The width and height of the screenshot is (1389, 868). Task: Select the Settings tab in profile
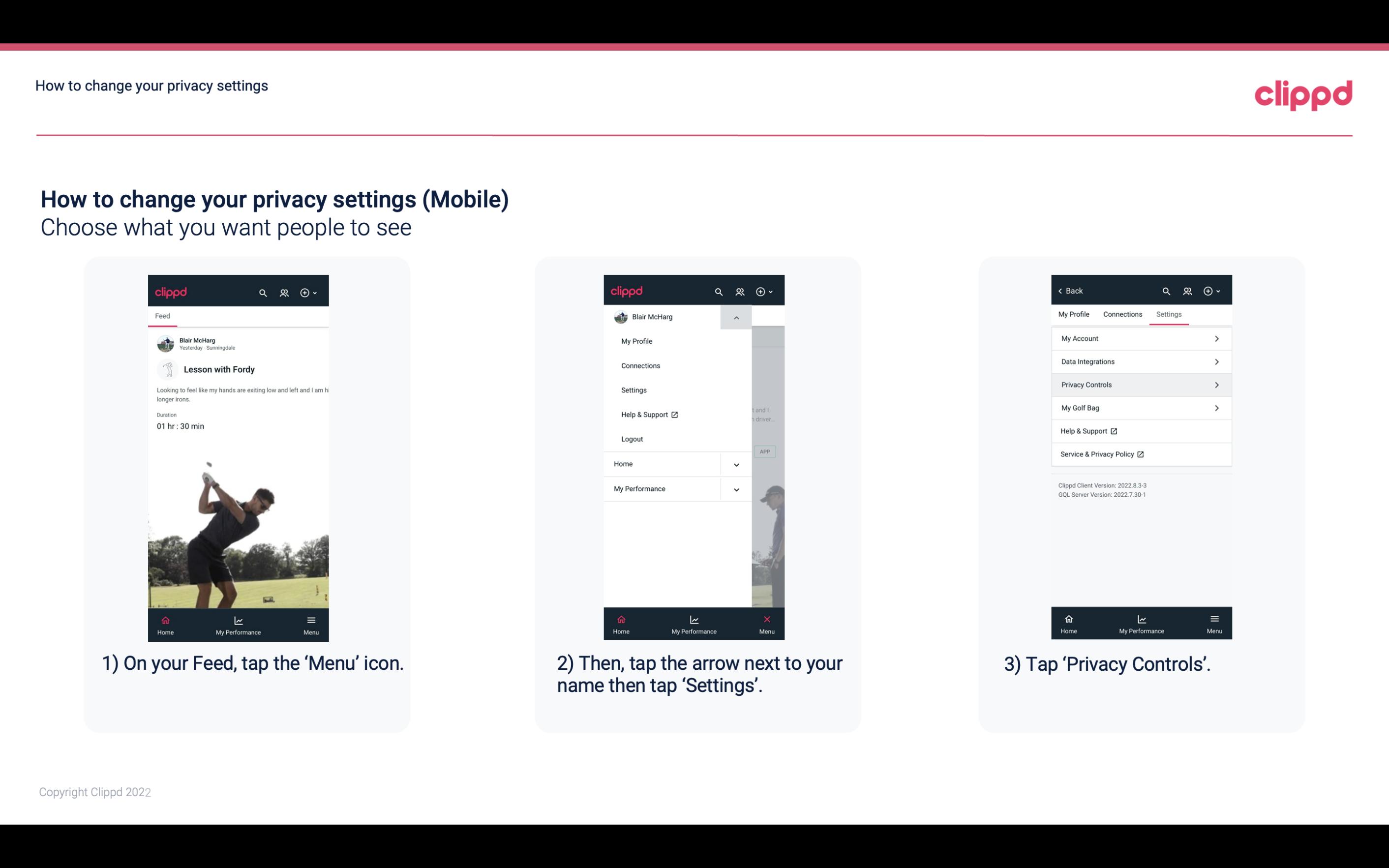[1169, 314]
